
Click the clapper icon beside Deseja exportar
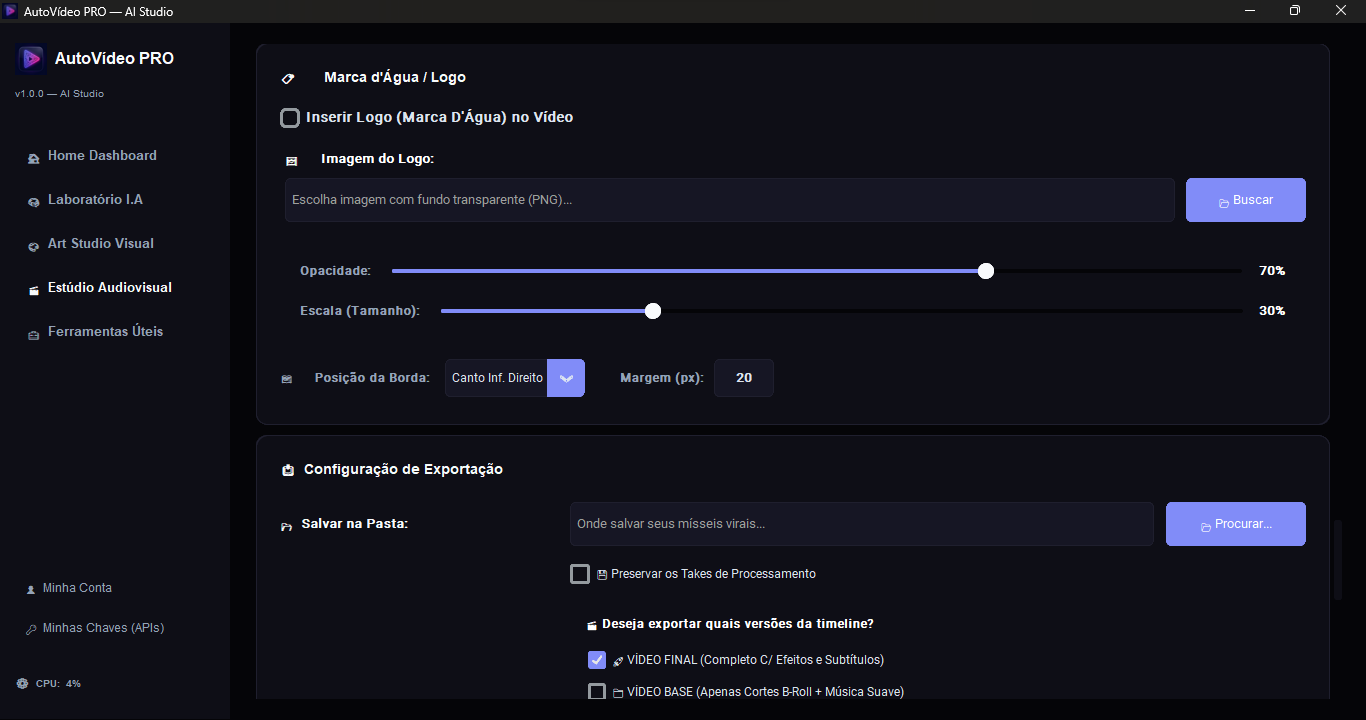point(592,625)
